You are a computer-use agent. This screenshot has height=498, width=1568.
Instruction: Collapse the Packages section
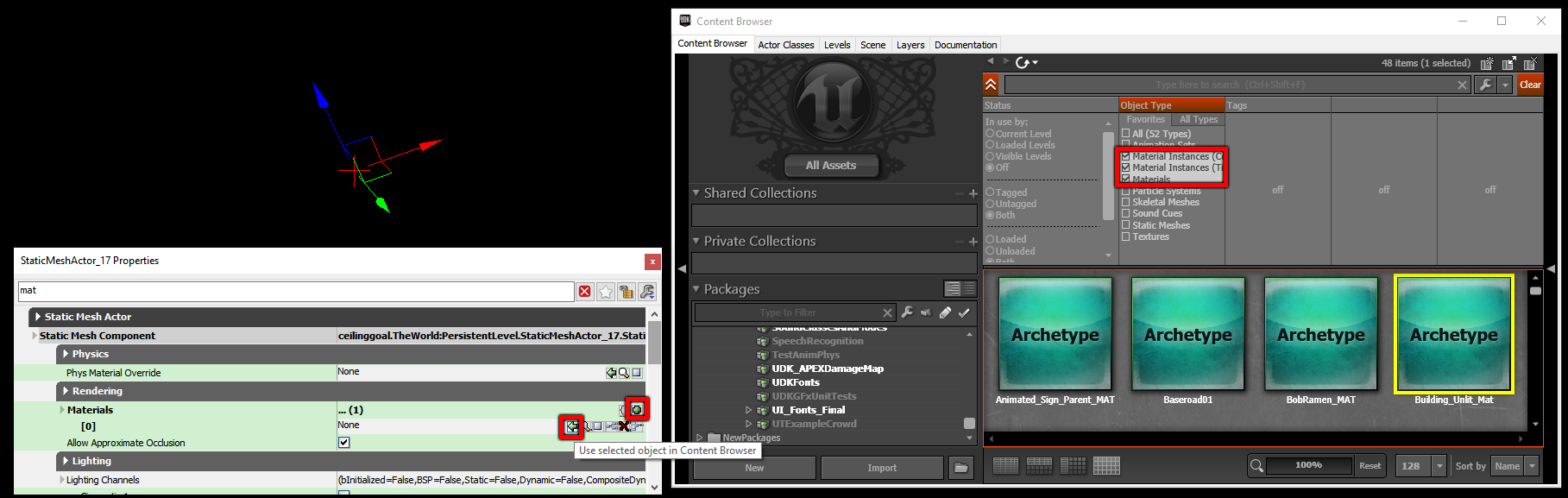pos(696,289)
